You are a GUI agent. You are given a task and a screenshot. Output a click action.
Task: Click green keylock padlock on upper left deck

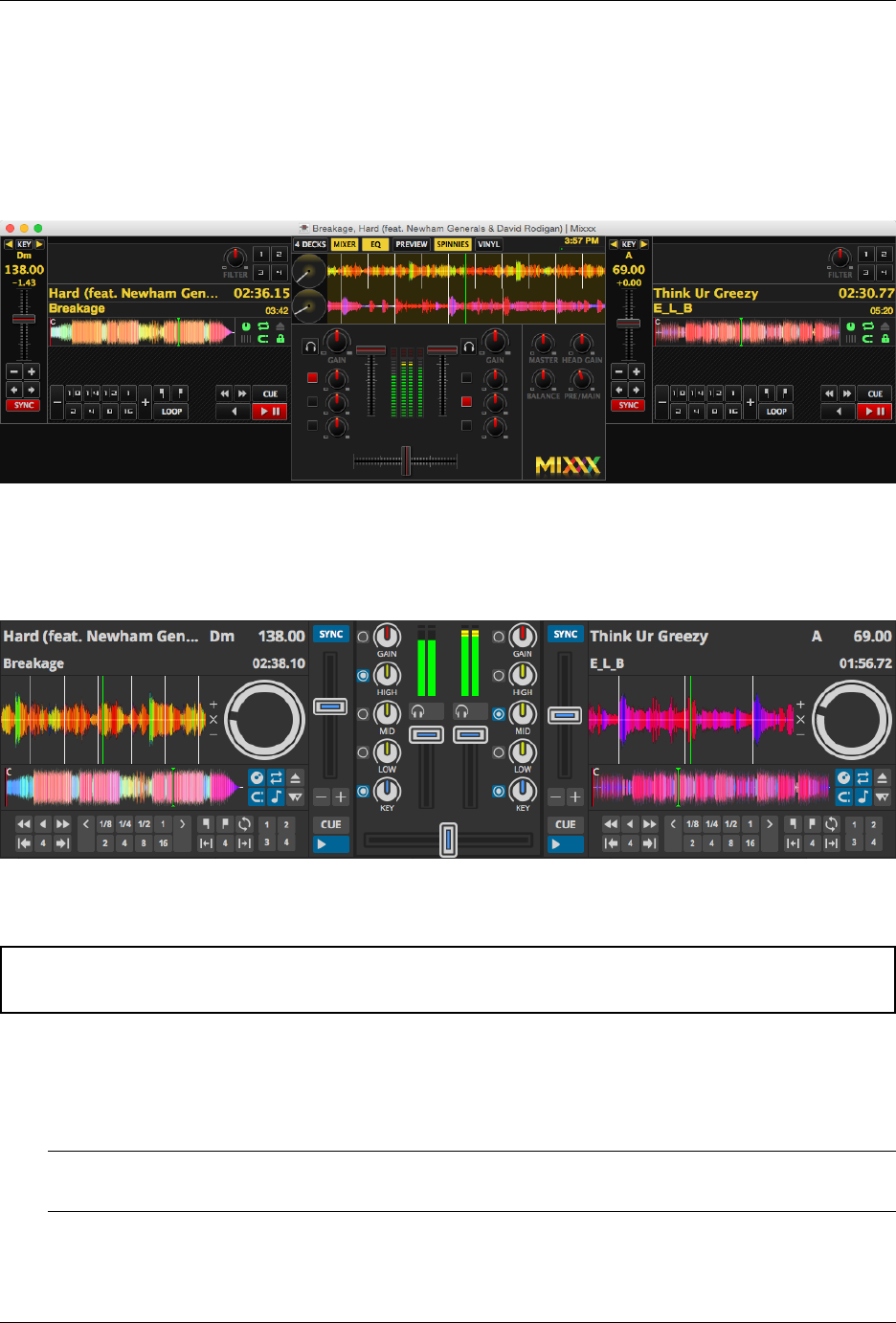tap(280, 338)
